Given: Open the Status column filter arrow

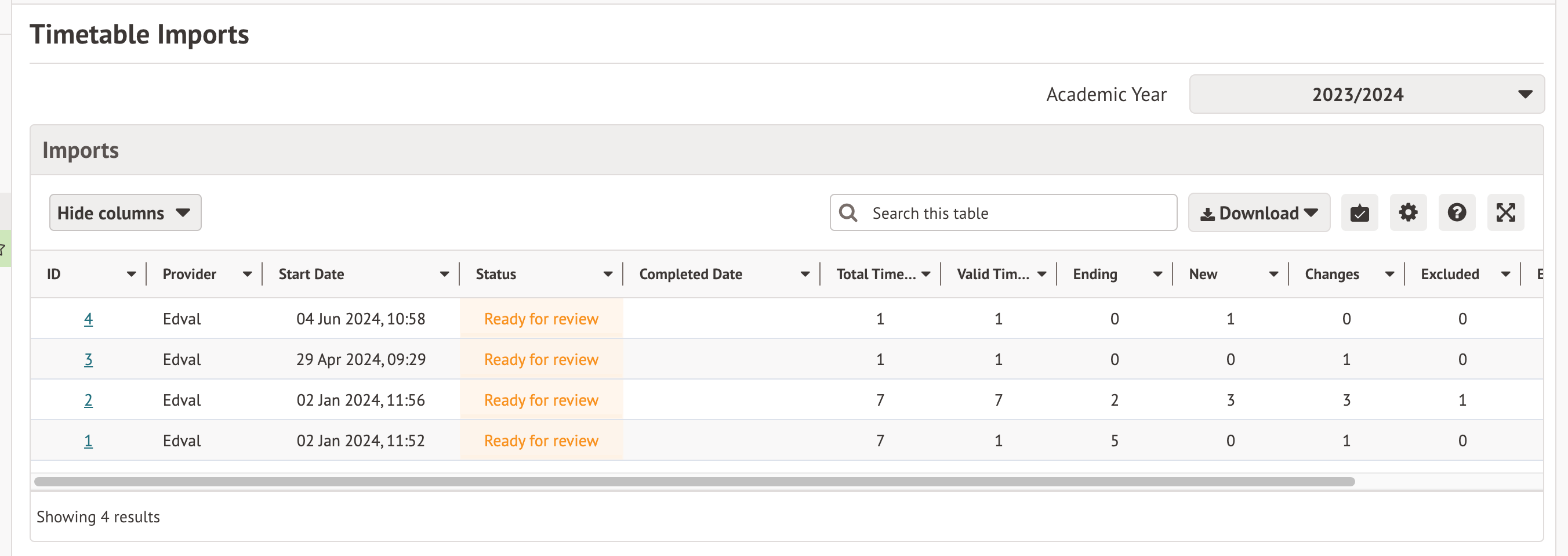Looking at the screenshot, I should point(608,274).
